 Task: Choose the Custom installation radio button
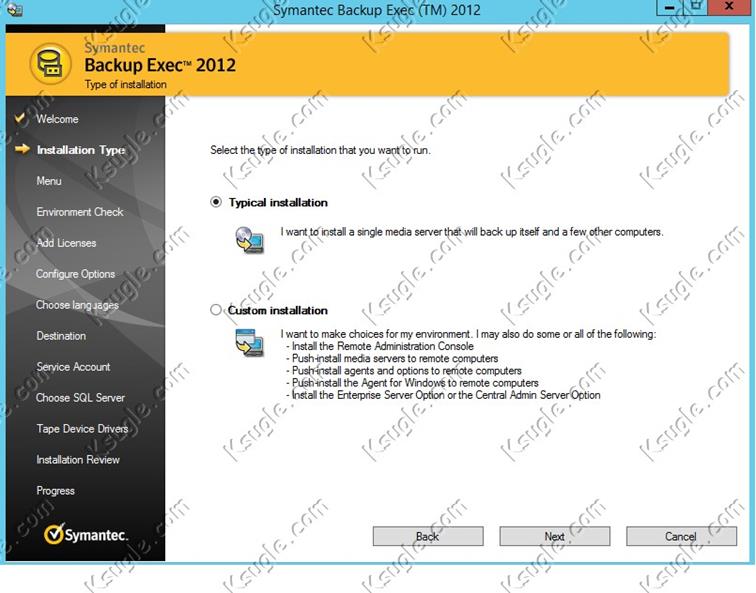(x=216, y=310)
